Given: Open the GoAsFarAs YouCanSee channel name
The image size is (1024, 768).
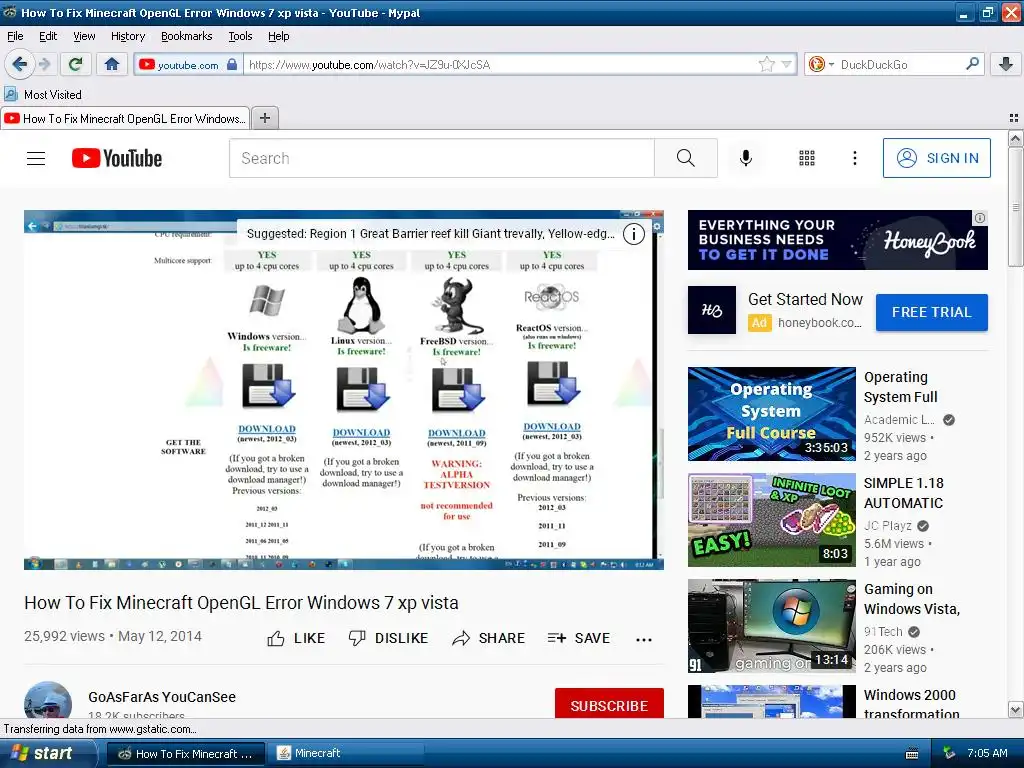Looking at the screenshot, I should (162, 697).
